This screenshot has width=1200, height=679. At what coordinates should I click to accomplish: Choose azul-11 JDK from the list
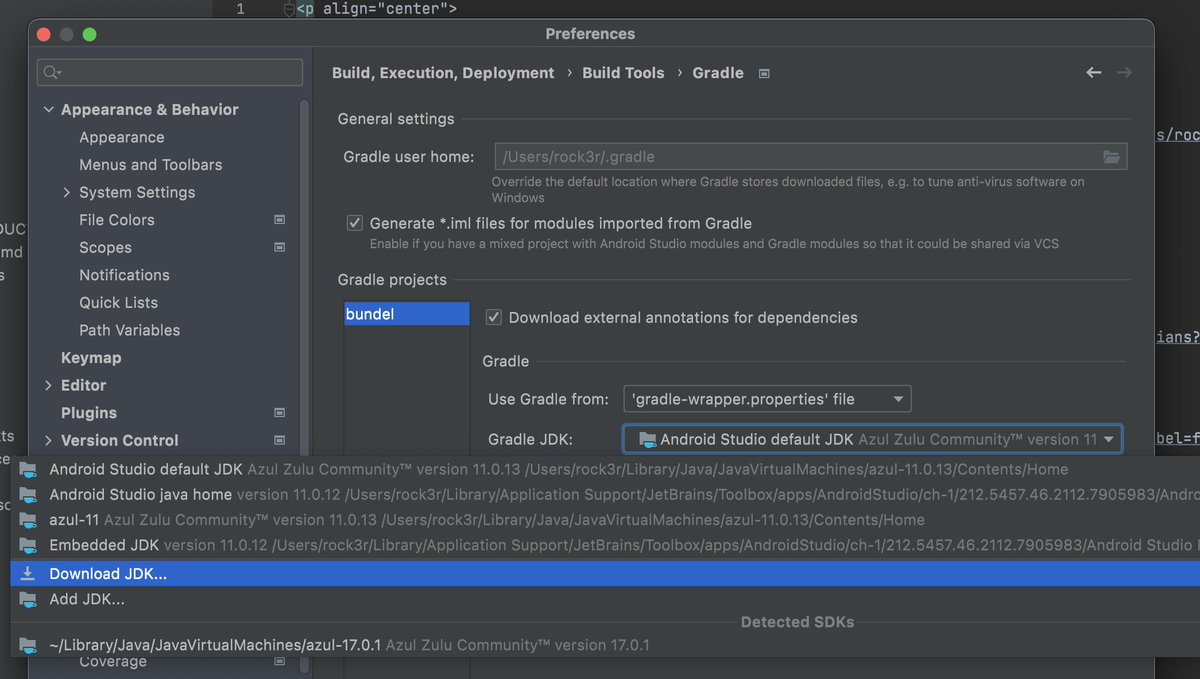605,520
